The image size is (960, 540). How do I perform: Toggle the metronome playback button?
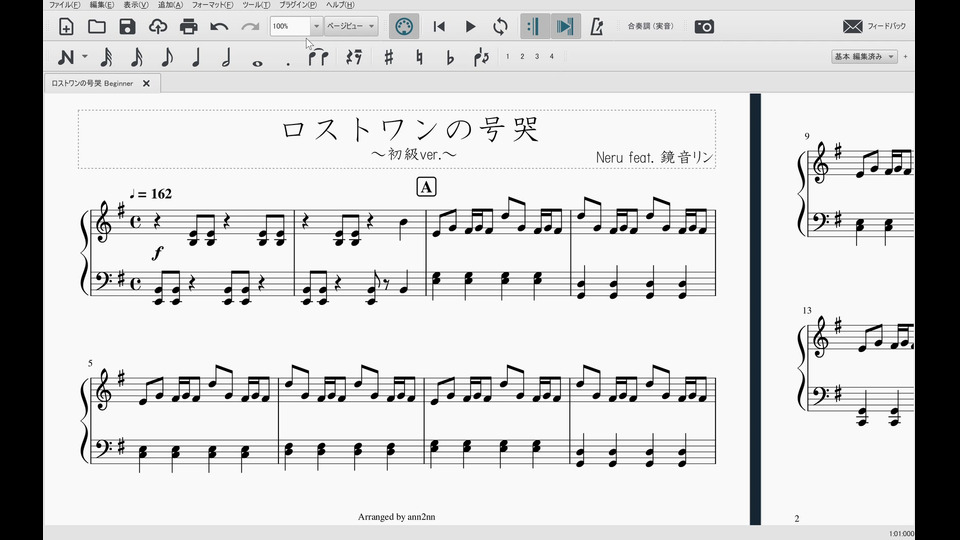tap(597, 27)
